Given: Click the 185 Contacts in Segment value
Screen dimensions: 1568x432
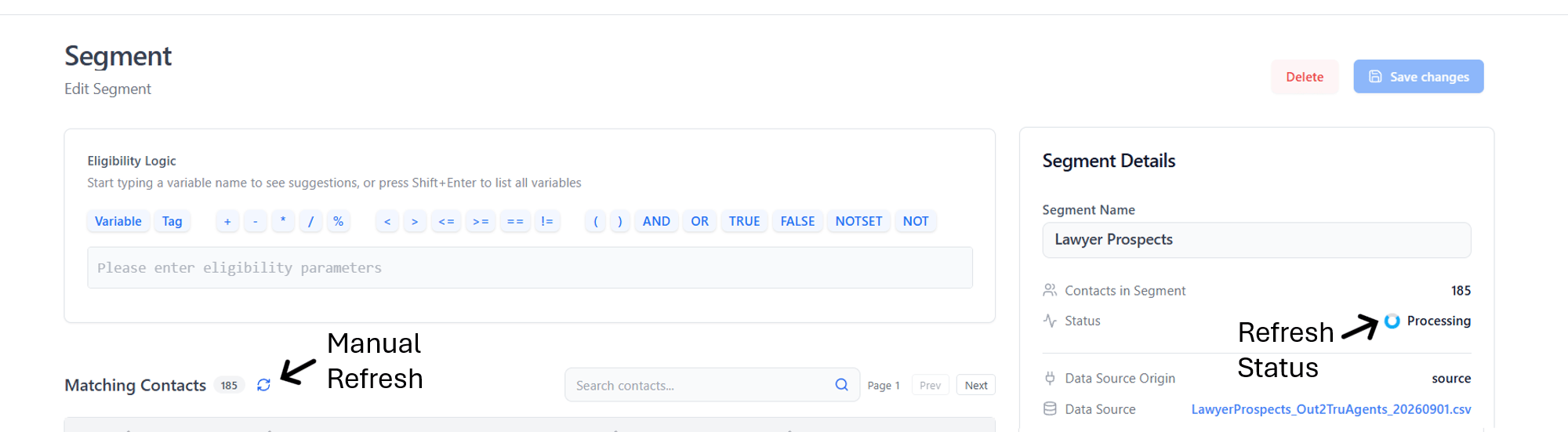Looking at the screenshot, I should click(x=1461, y=290).
